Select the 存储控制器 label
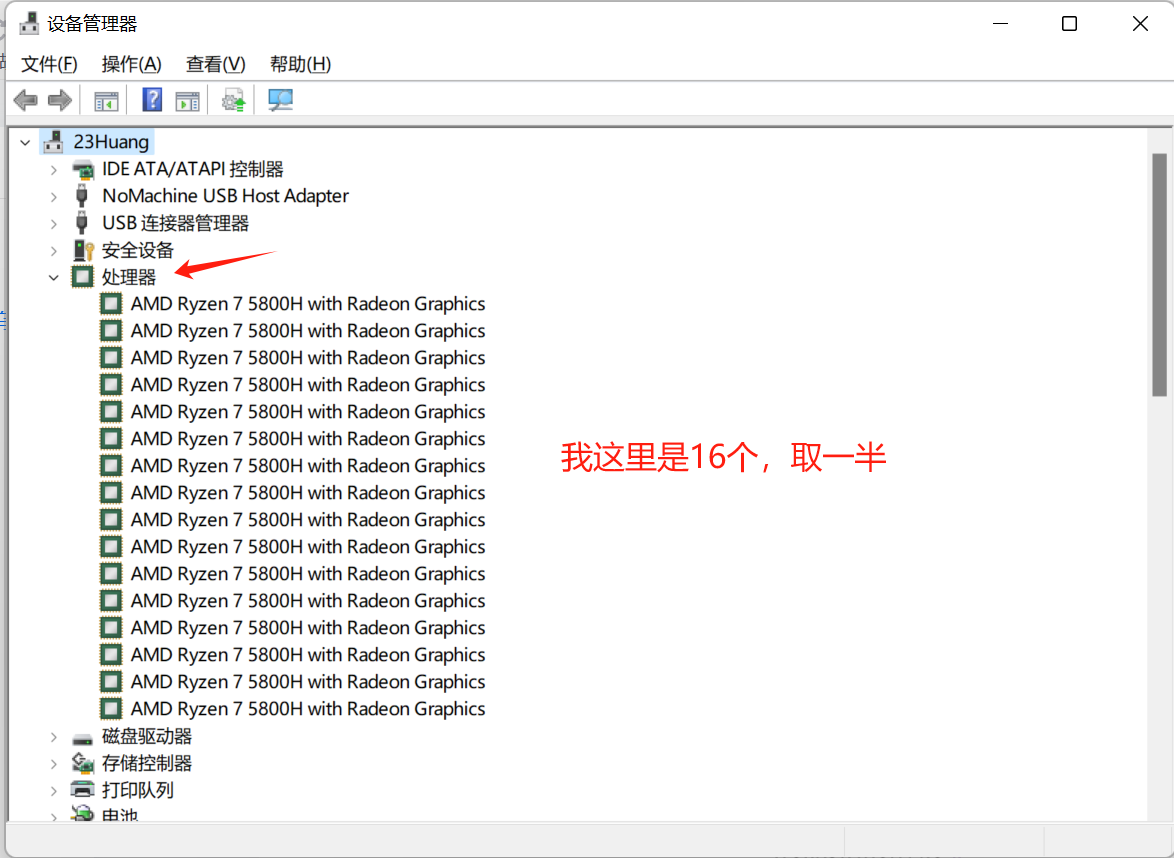 [x=147, y=763]
